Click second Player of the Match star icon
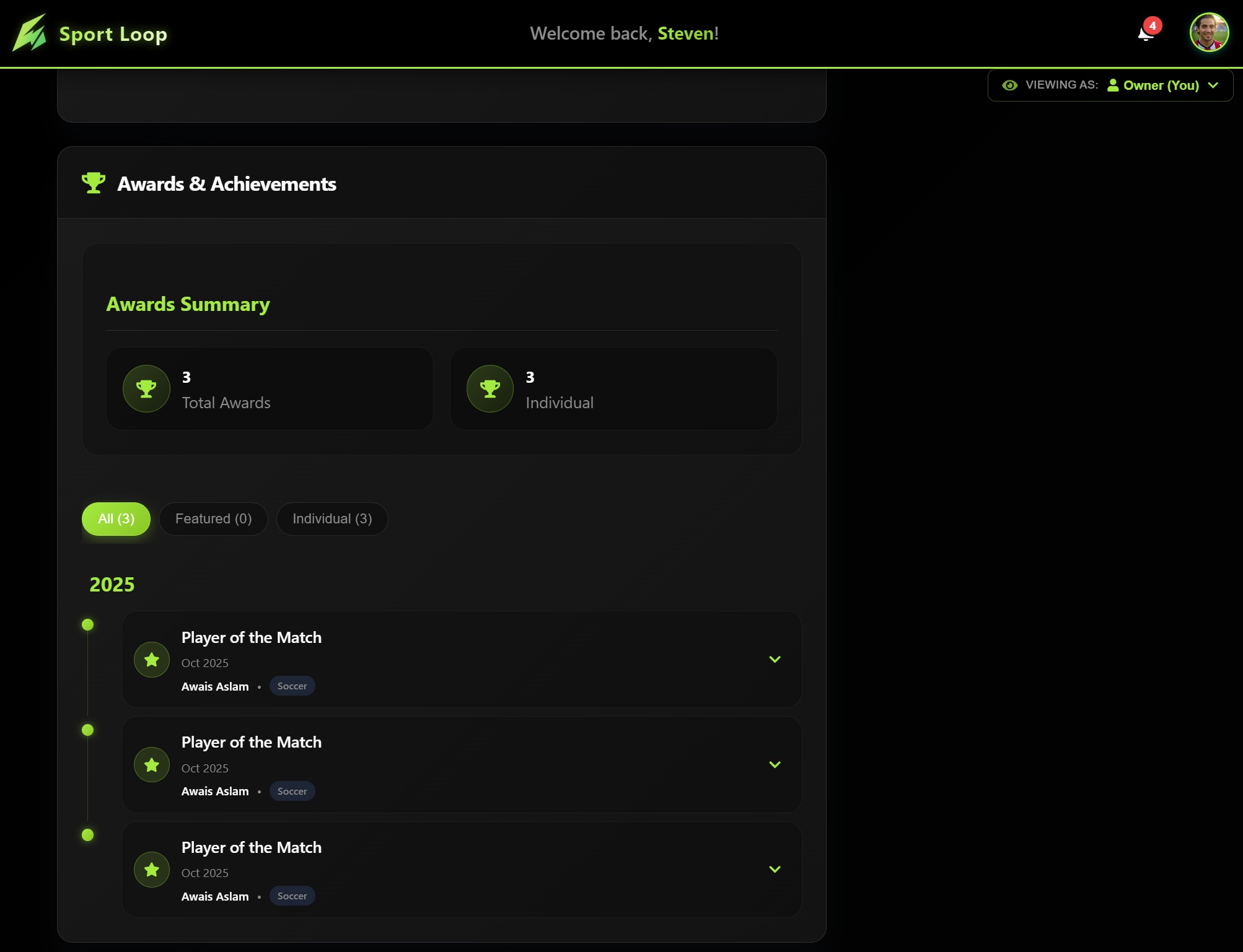Viewport: 1243px width, 952px height. click(152, 765)
